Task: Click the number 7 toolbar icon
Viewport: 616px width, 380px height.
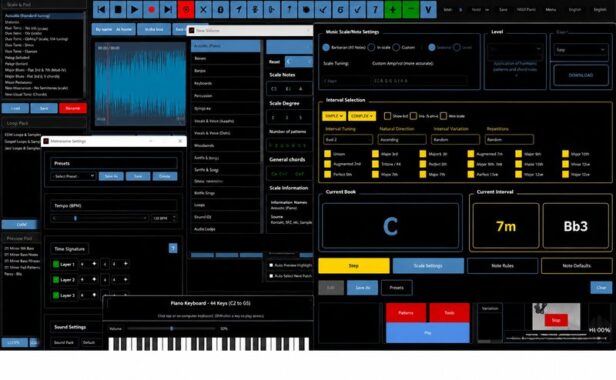Action: (375, 9)
